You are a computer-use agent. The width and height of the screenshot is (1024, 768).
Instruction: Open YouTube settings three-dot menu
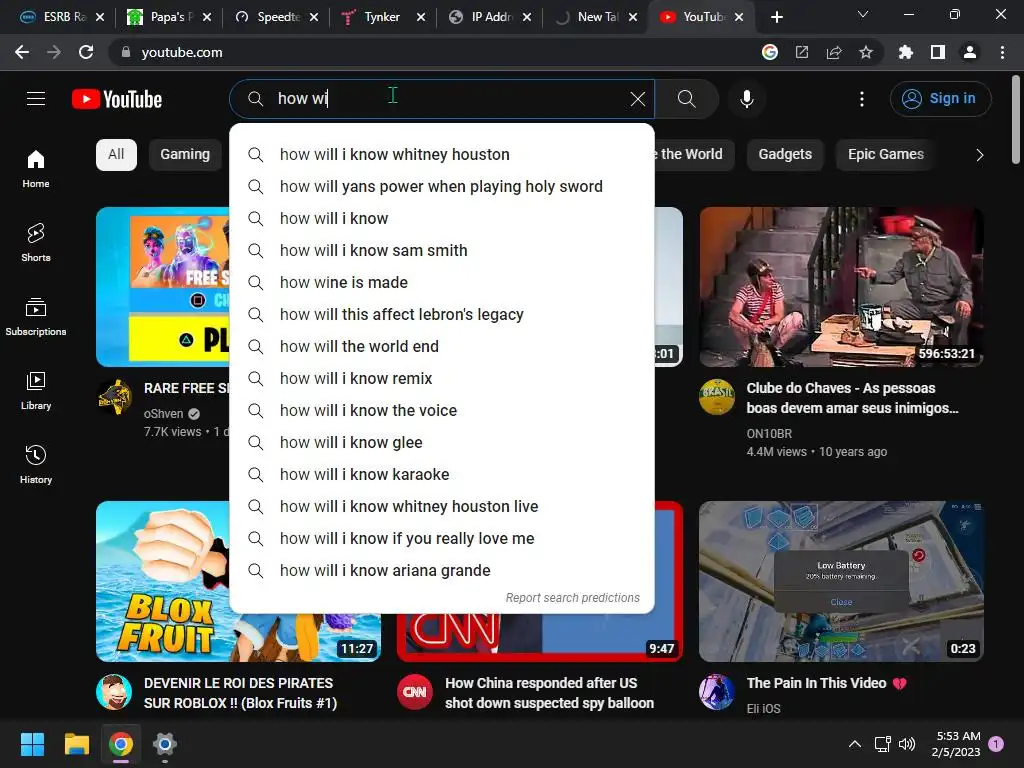tap(861, 99)
